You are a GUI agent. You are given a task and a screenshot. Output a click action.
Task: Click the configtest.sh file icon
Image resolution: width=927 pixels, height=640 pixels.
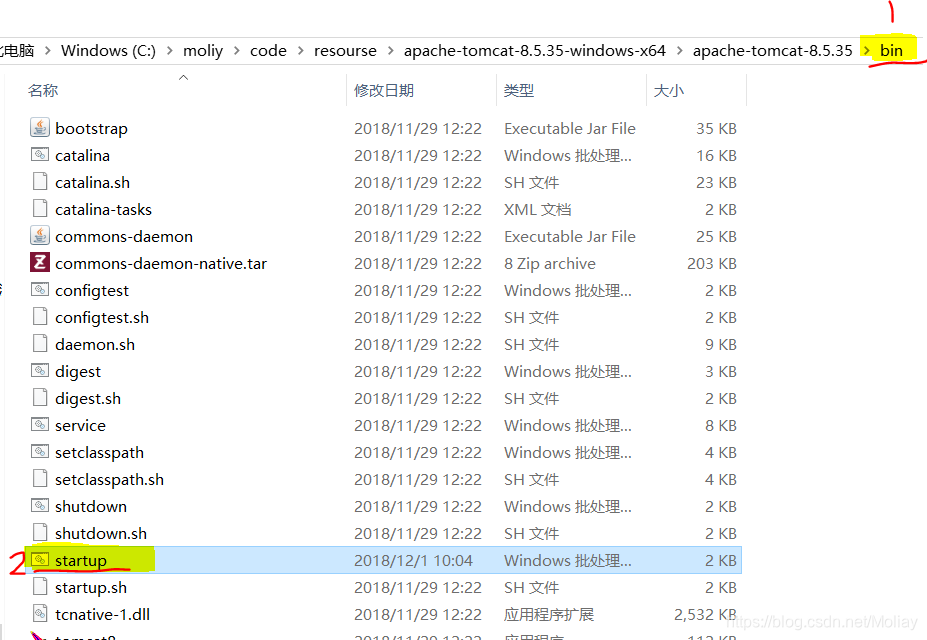pos(40,317)
